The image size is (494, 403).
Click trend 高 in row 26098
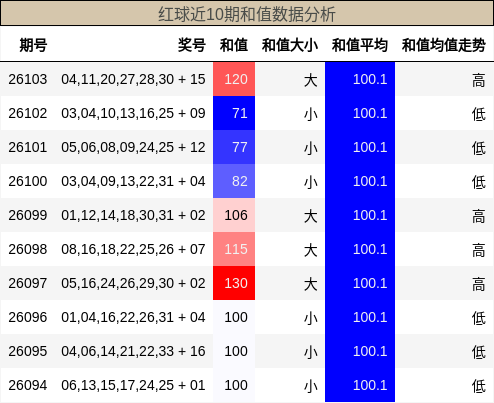tap(479, 250)
